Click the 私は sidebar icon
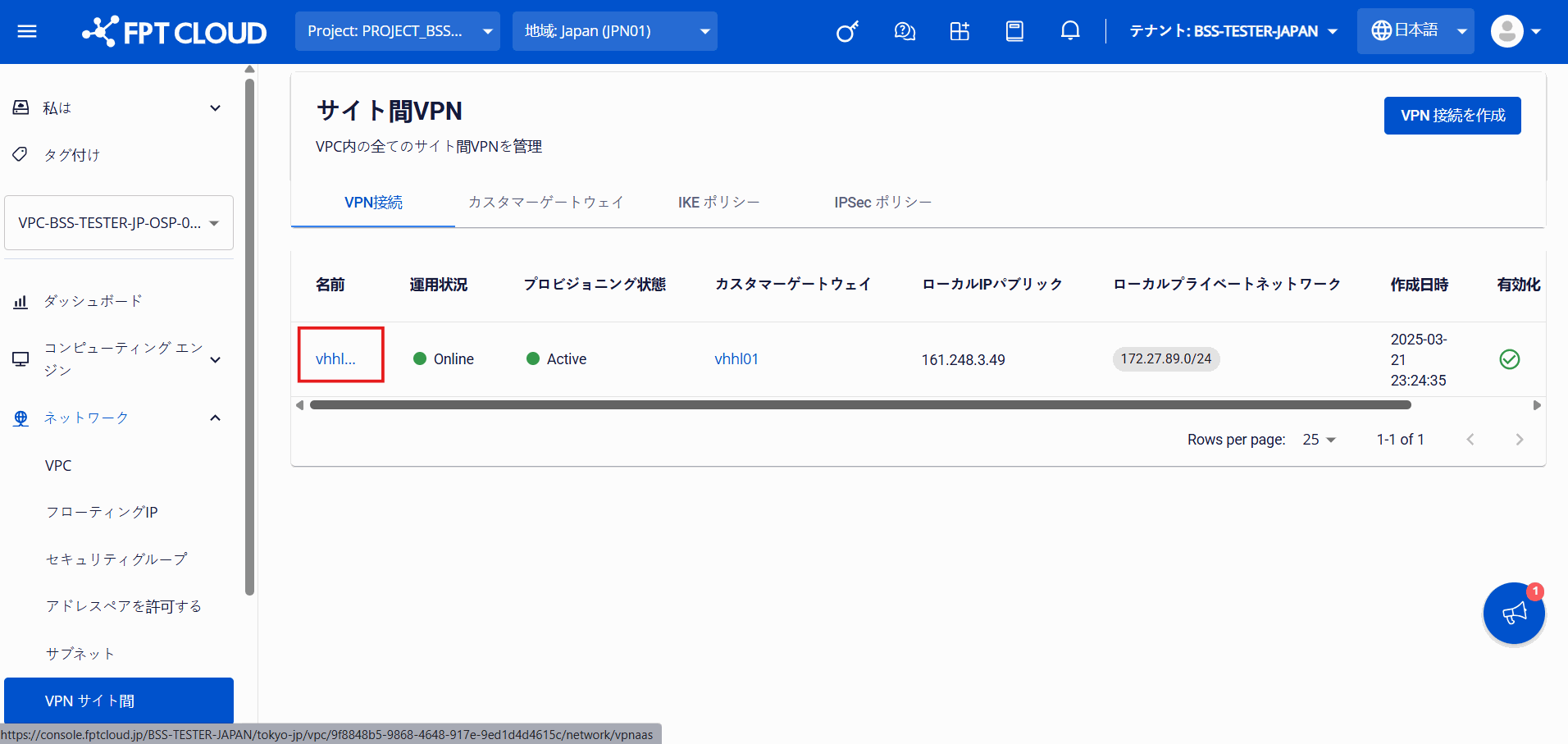Screen dimensions: 1568x744 [x=21, y=107]
